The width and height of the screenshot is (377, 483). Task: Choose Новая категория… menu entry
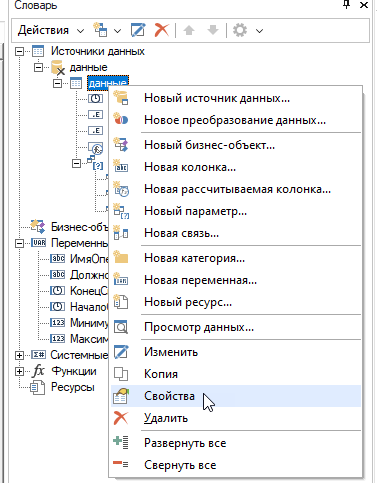(236, 258)
